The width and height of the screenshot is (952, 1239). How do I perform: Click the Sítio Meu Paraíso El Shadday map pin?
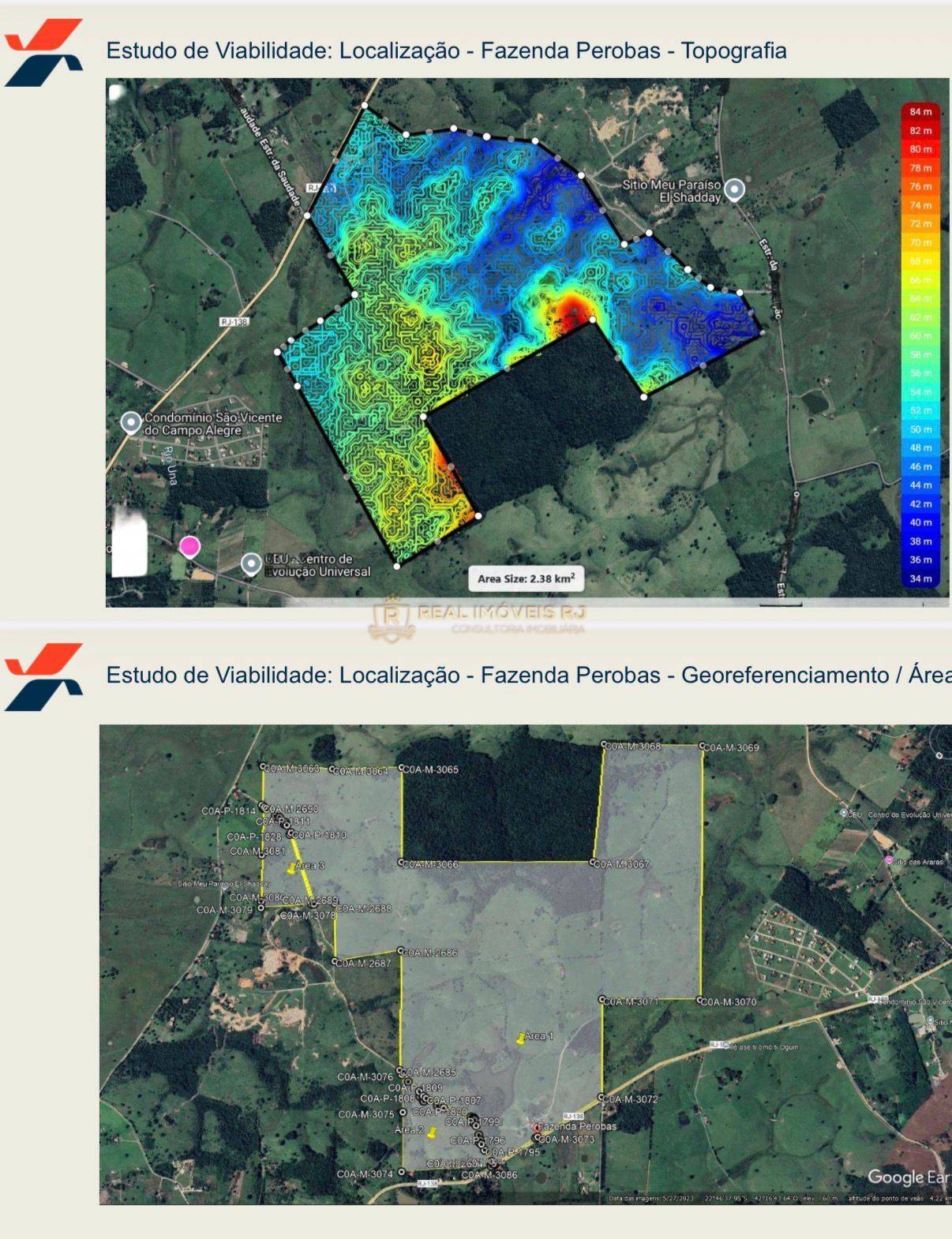point(734,190)
